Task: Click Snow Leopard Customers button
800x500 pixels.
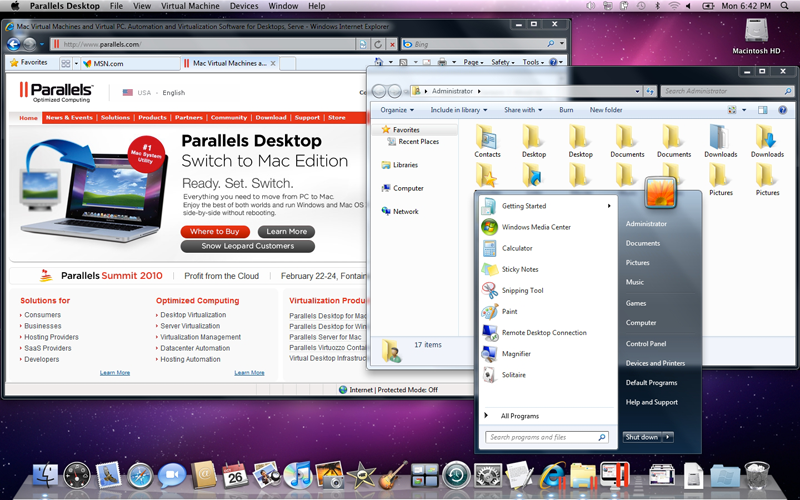Action: tap(247, 246)
